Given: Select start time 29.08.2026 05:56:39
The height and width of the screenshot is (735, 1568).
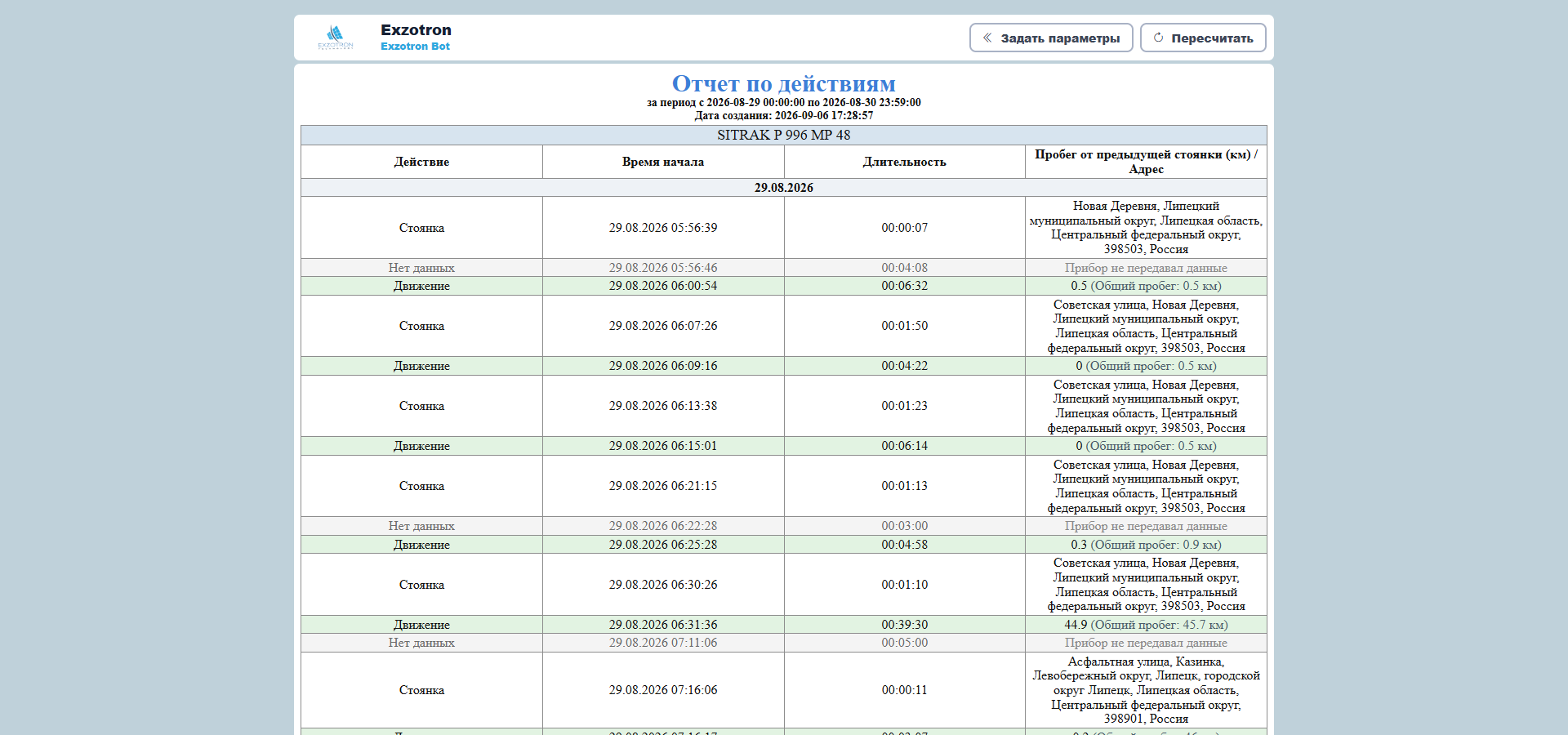Looking at the screenshot, I should point(663,228).
